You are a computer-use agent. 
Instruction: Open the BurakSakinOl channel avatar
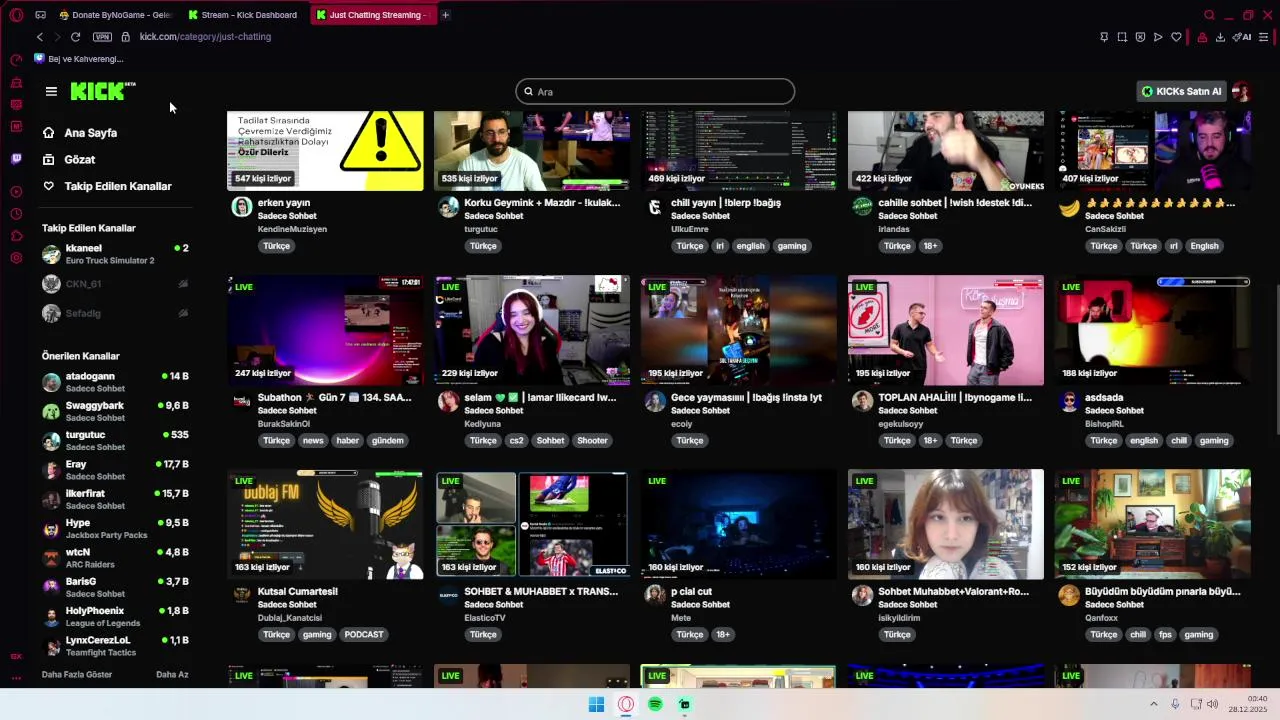[242, 401]
